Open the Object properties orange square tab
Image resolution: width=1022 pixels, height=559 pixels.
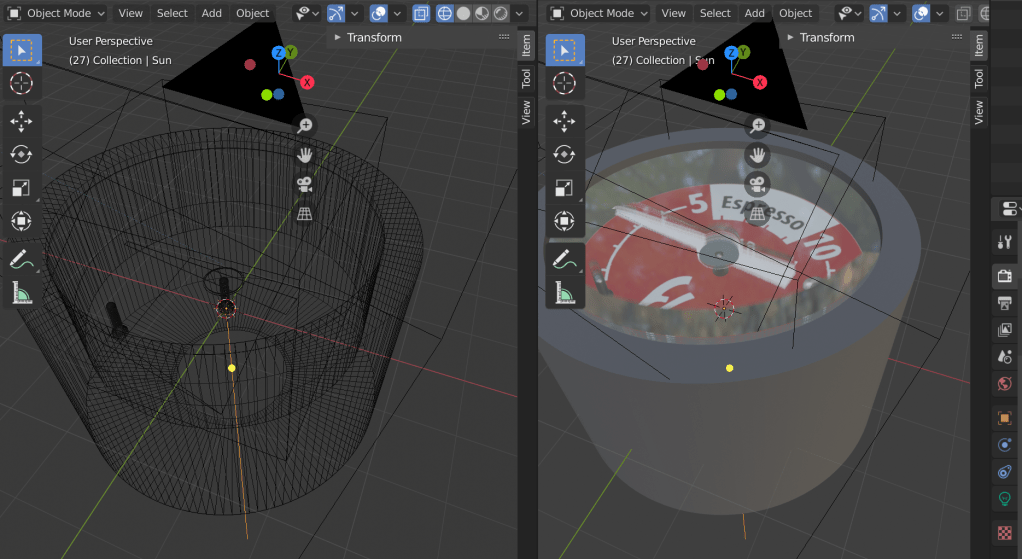pos(1004,418)
